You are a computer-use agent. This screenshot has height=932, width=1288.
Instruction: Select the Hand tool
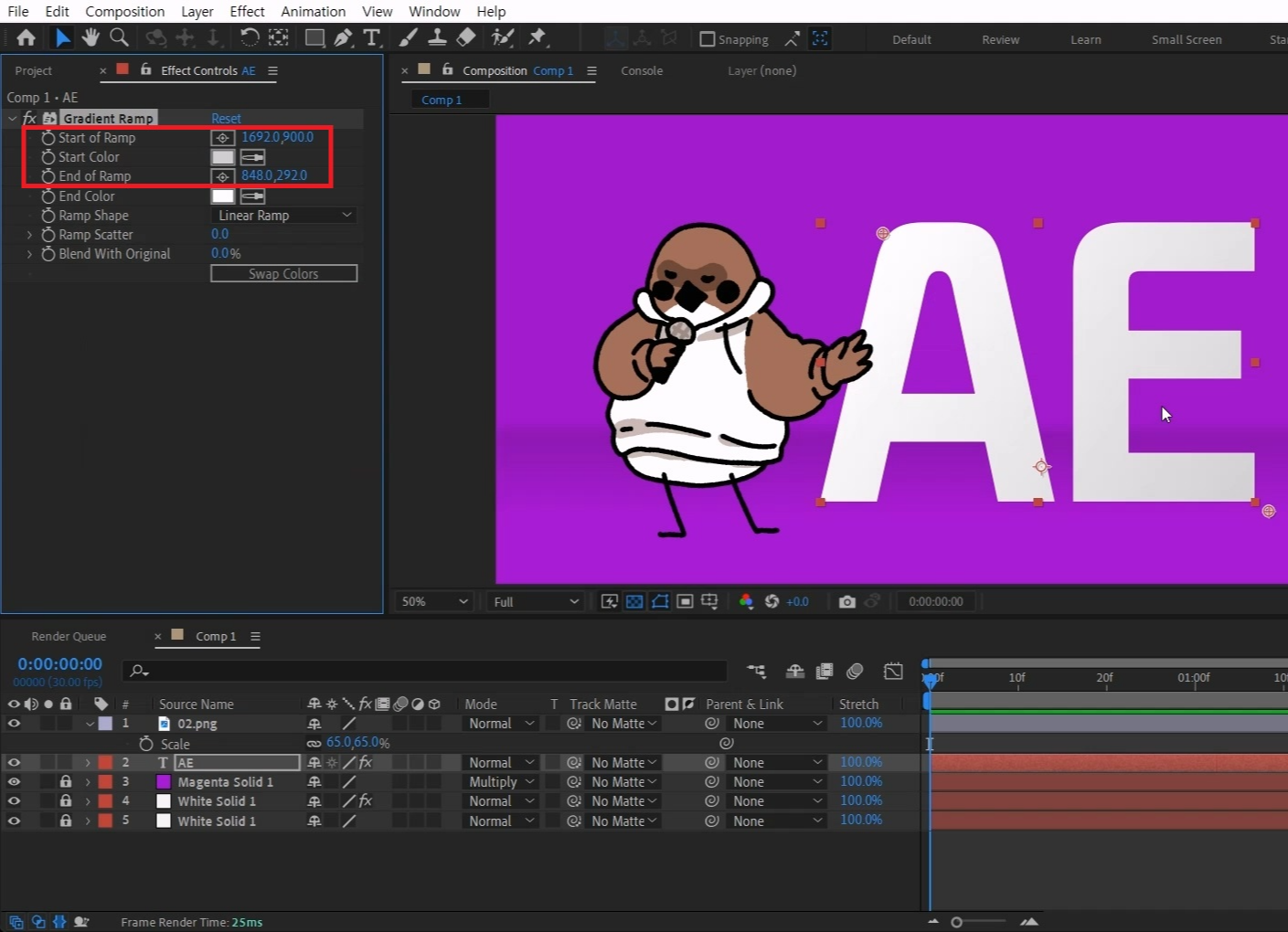90,37
